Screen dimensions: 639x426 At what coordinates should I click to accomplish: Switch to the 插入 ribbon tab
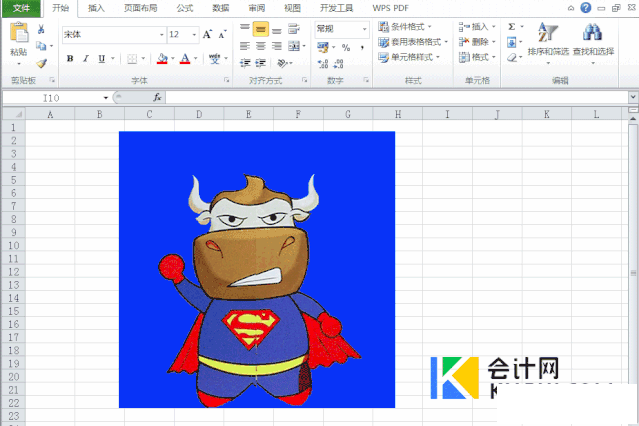[96, 8]
